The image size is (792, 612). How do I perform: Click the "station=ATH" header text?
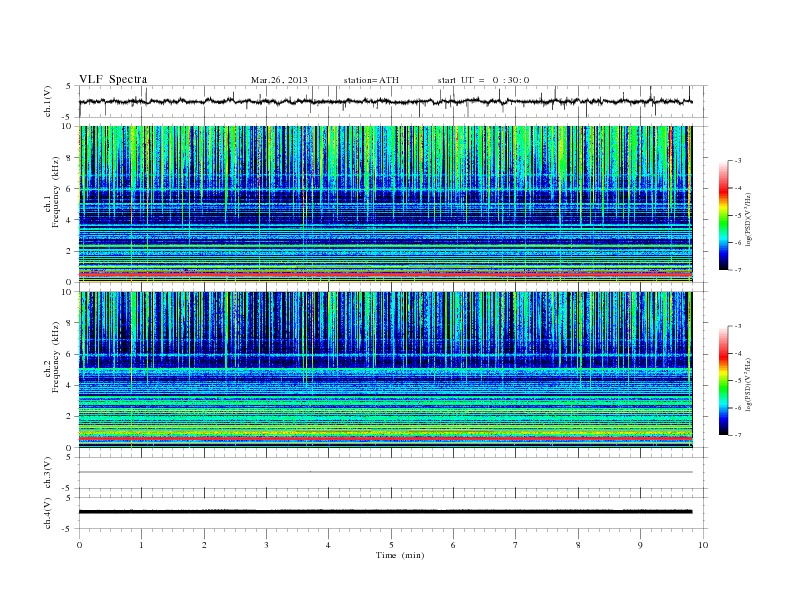coord(371,80)
